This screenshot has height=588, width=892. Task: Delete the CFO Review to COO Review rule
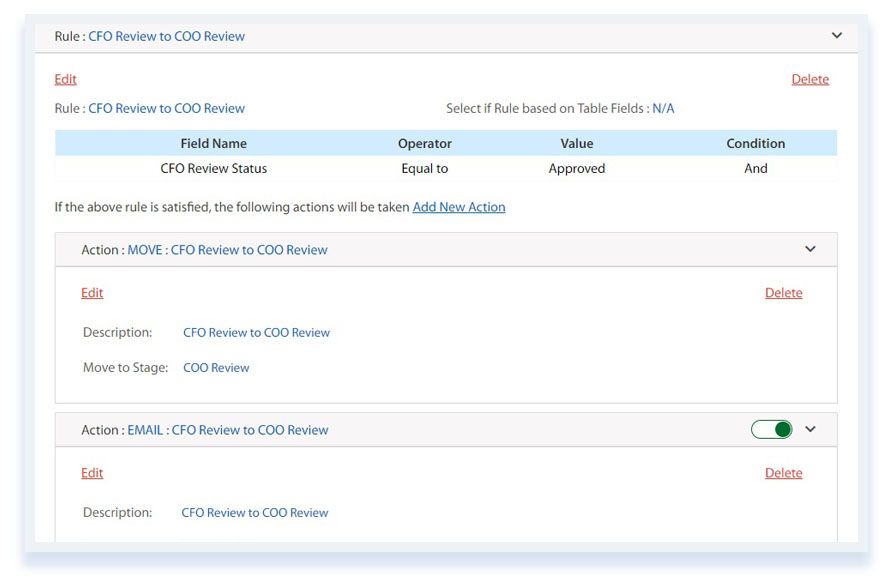click(x=810, y=79)
